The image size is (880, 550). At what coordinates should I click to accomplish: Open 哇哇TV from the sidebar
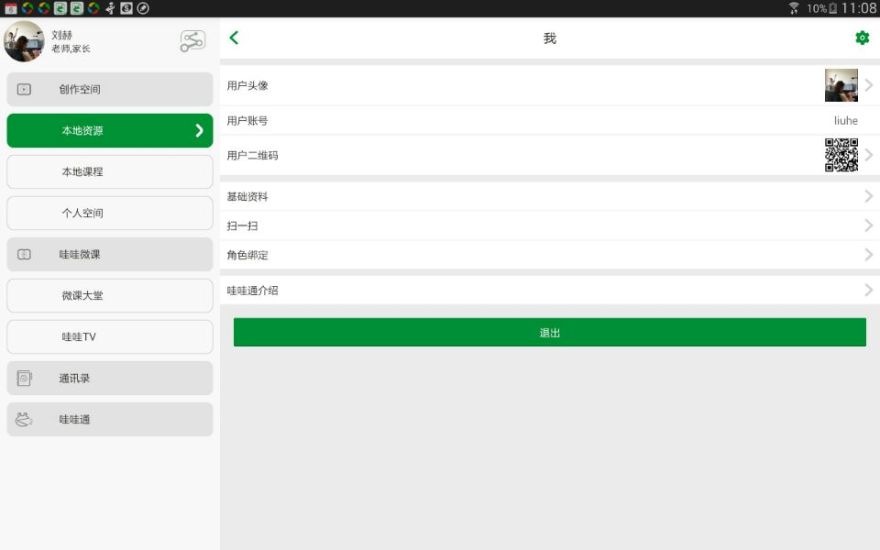(x=110, y=337)
